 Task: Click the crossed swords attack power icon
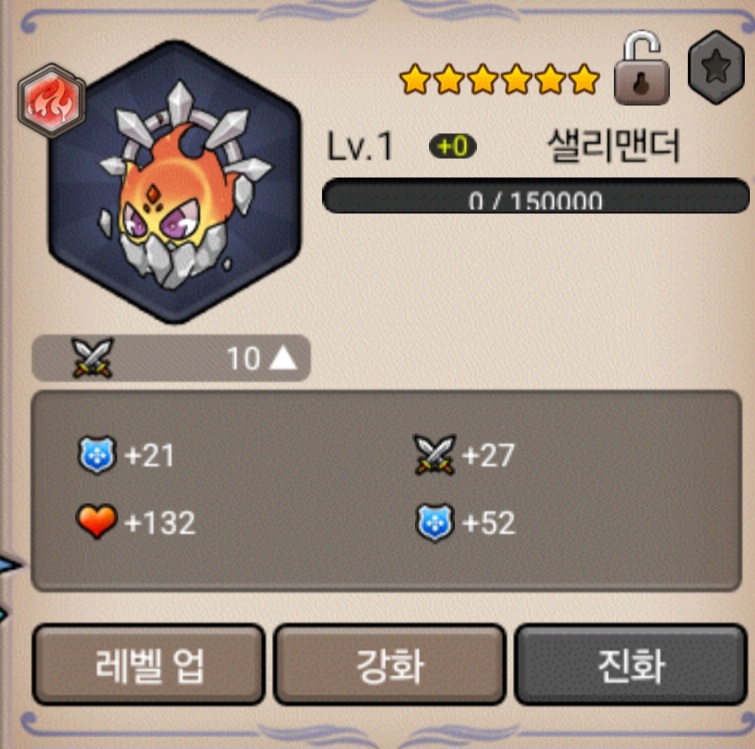(x=92, y=358)
